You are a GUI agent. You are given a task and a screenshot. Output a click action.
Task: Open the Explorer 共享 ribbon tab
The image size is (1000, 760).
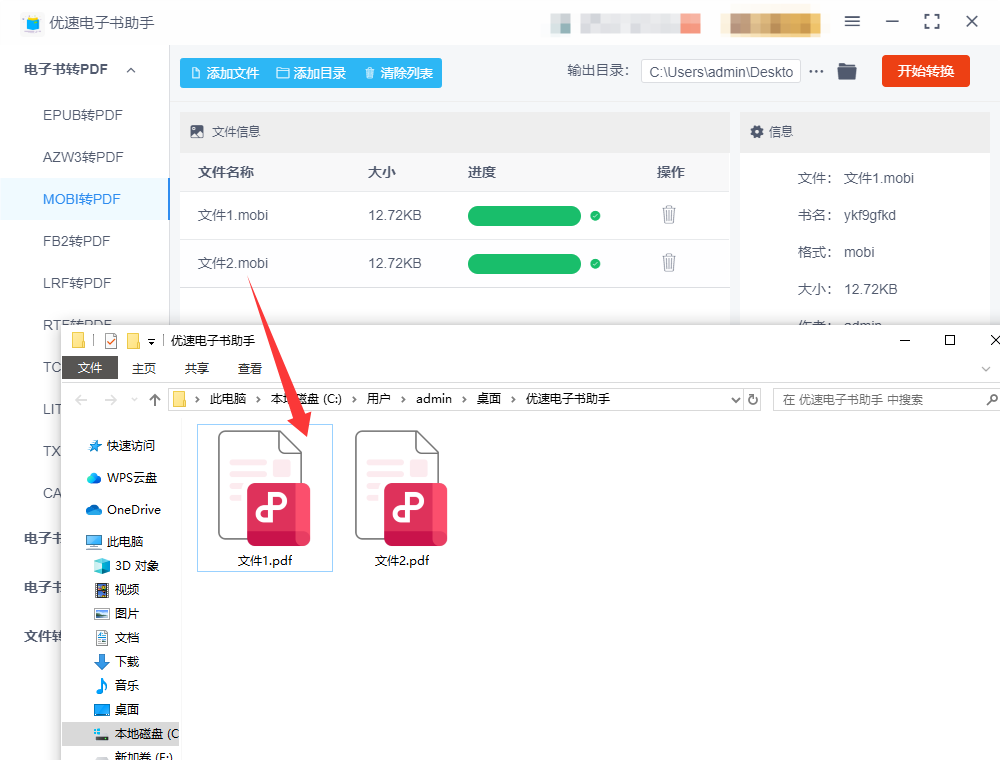pos(196,369)
